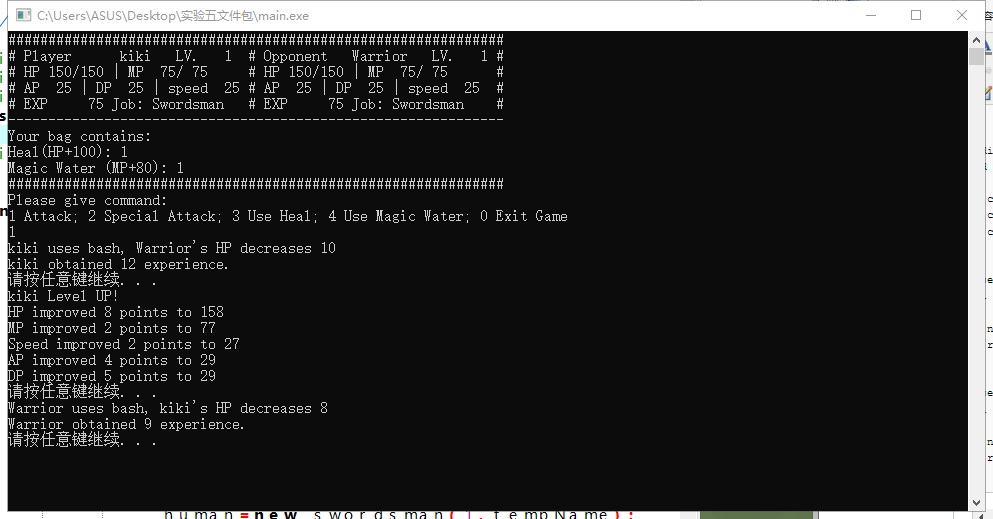Click the '0 Exit Game' option text
The height and width of the screenshot is (519, 993).
pyautogui.click(x=524, y=216)
